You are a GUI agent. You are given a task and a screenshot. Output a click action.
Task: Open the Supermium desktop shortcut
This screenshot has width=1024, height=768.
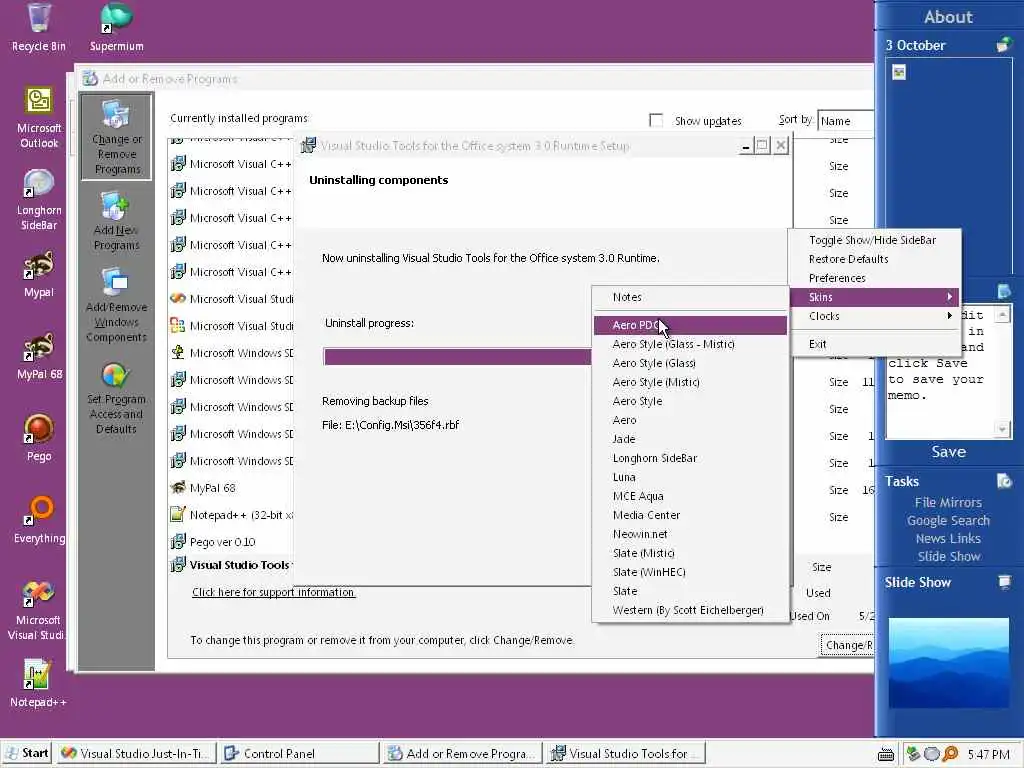click(116, 28)
